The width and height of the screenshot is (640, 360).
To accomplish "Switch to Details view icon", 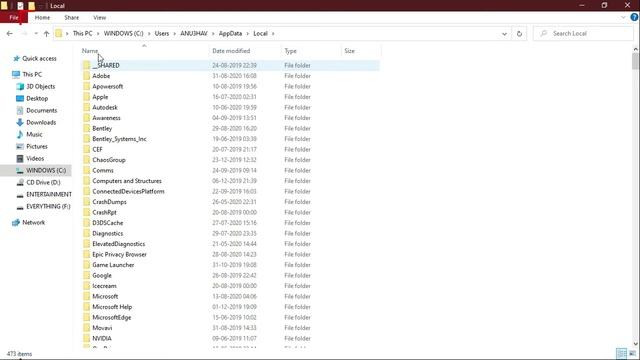I will pos(621,353).
